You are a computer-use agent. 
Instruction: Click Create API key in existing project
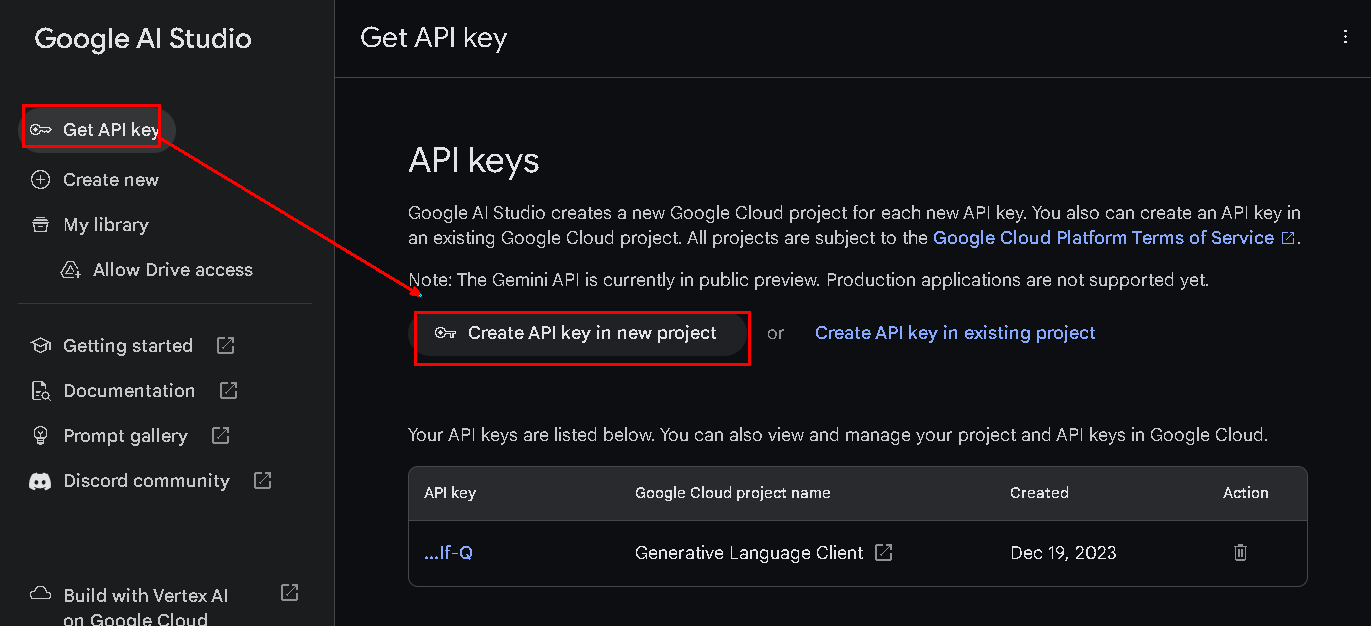coord(955,333)
